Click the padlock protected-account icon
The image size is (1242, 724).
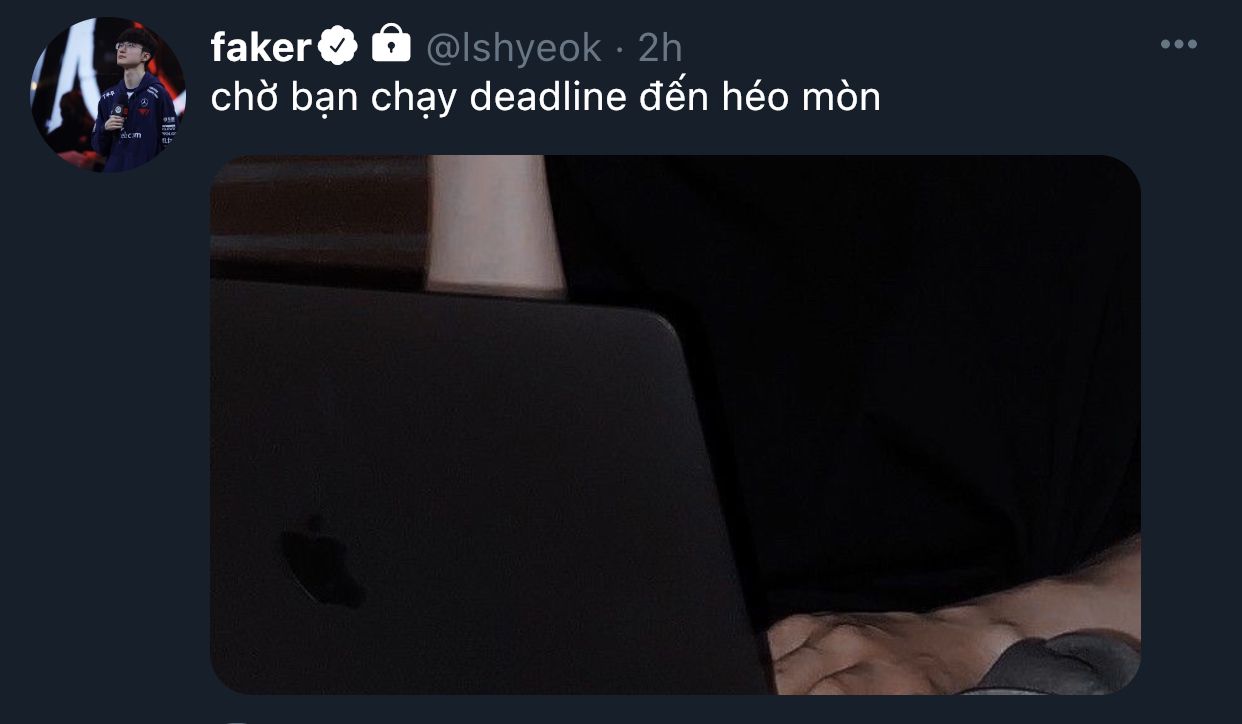391,44
